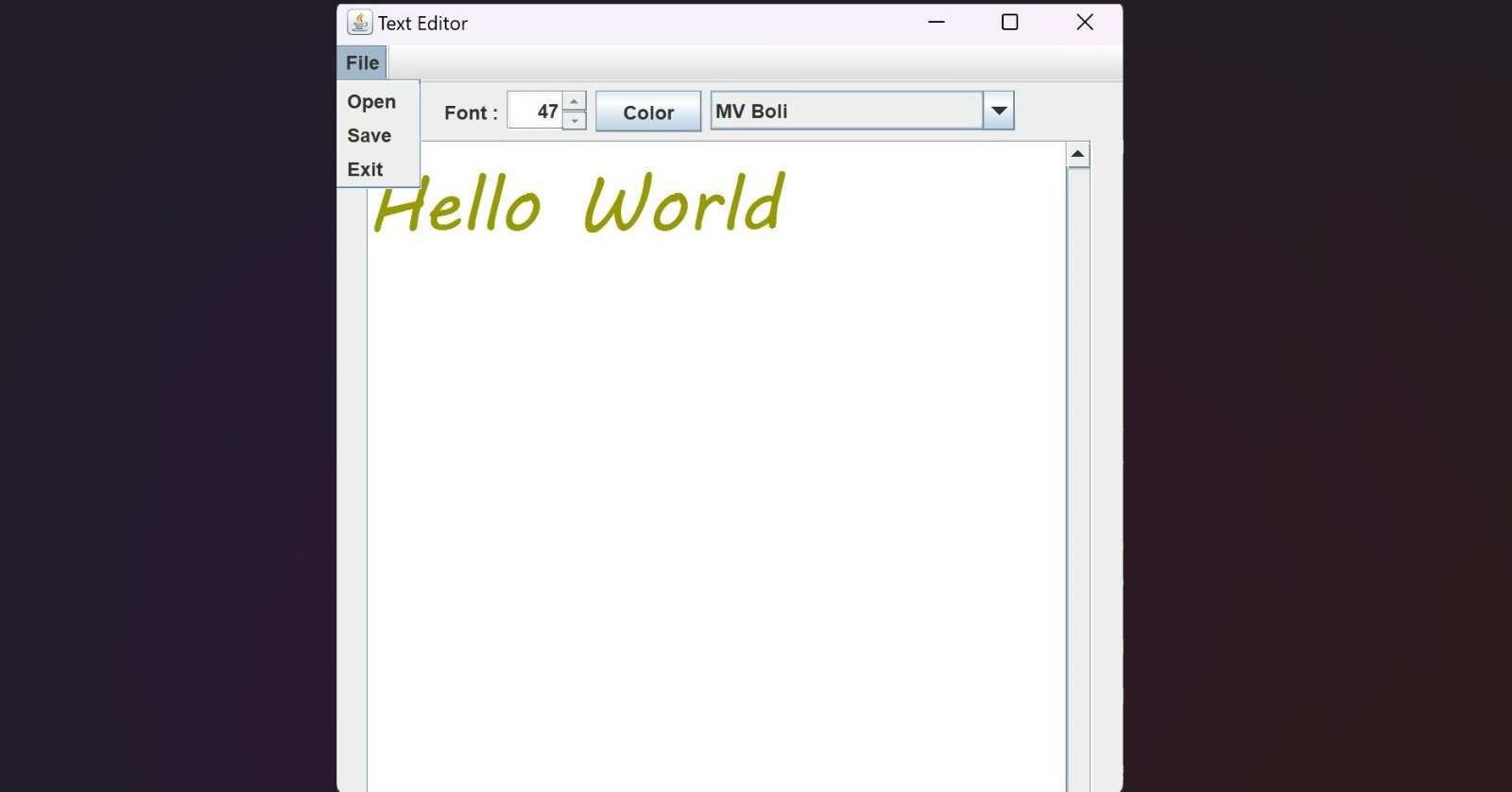Click the MV Boli font name box
Screen dimensions: 1512x792
point(847,111)
